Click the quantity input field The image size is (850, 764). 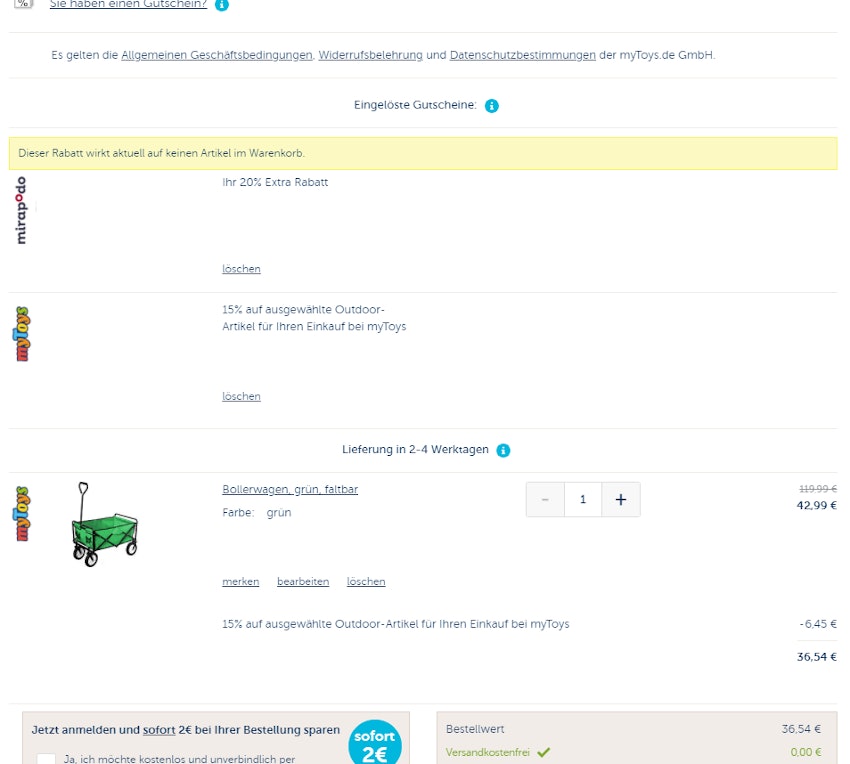click(x=583, y=500)
